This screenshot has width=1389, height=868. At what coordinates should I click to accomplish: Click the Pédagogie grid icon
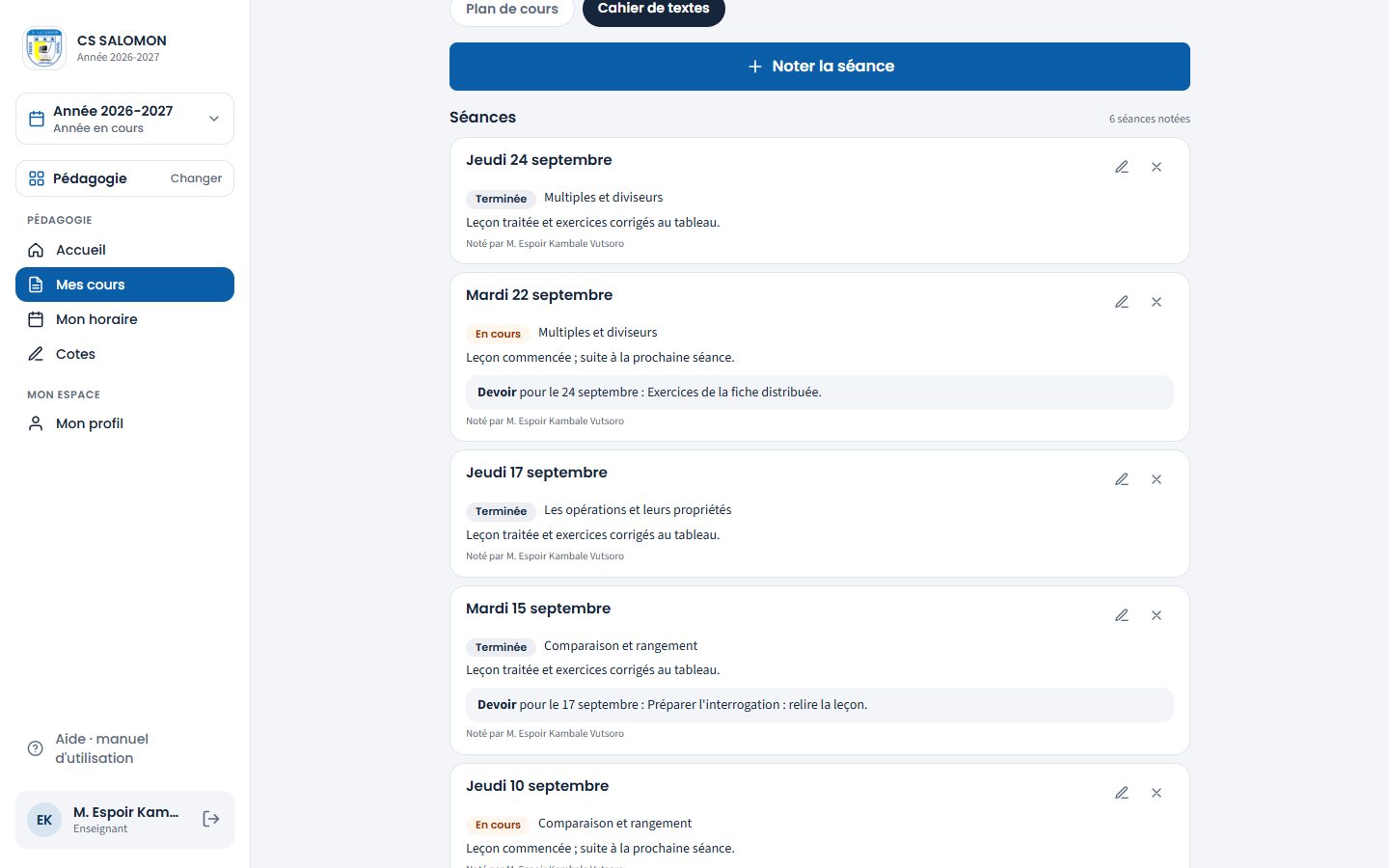pos(37,178)
